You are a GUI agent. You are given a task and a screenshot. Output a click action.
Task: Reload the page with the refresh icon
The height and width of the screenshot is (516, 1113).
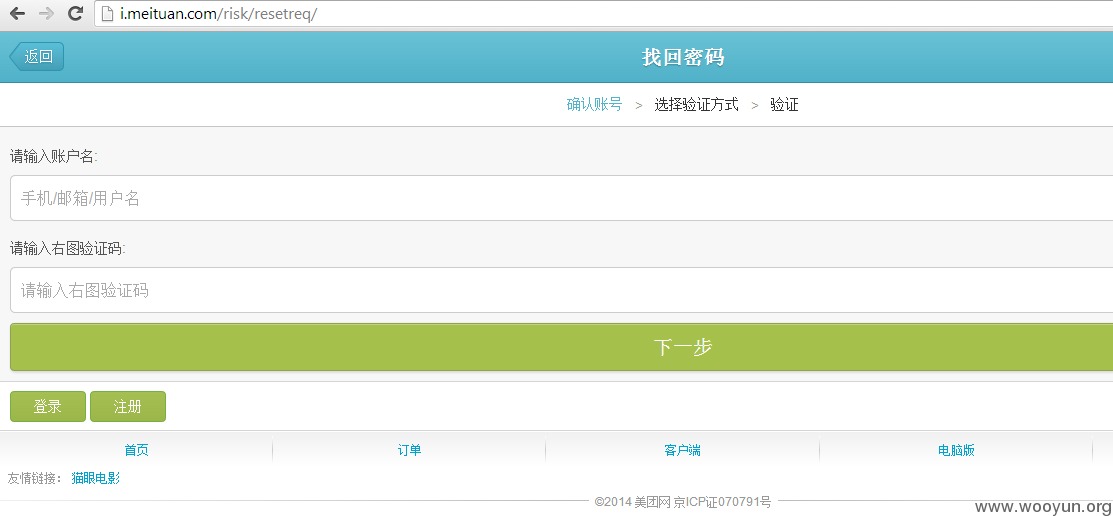75,13
